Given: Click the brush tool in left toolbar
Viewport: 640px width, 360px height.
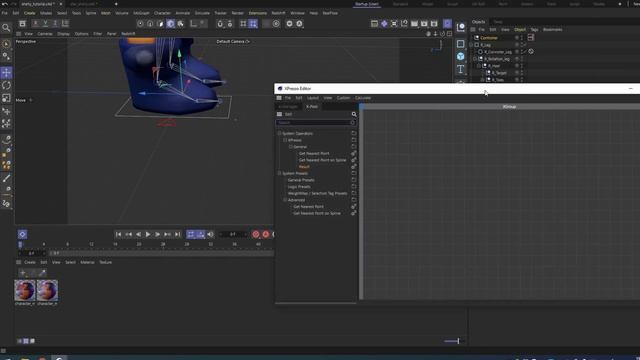Looking at the screenshot, I should [6, 178].
